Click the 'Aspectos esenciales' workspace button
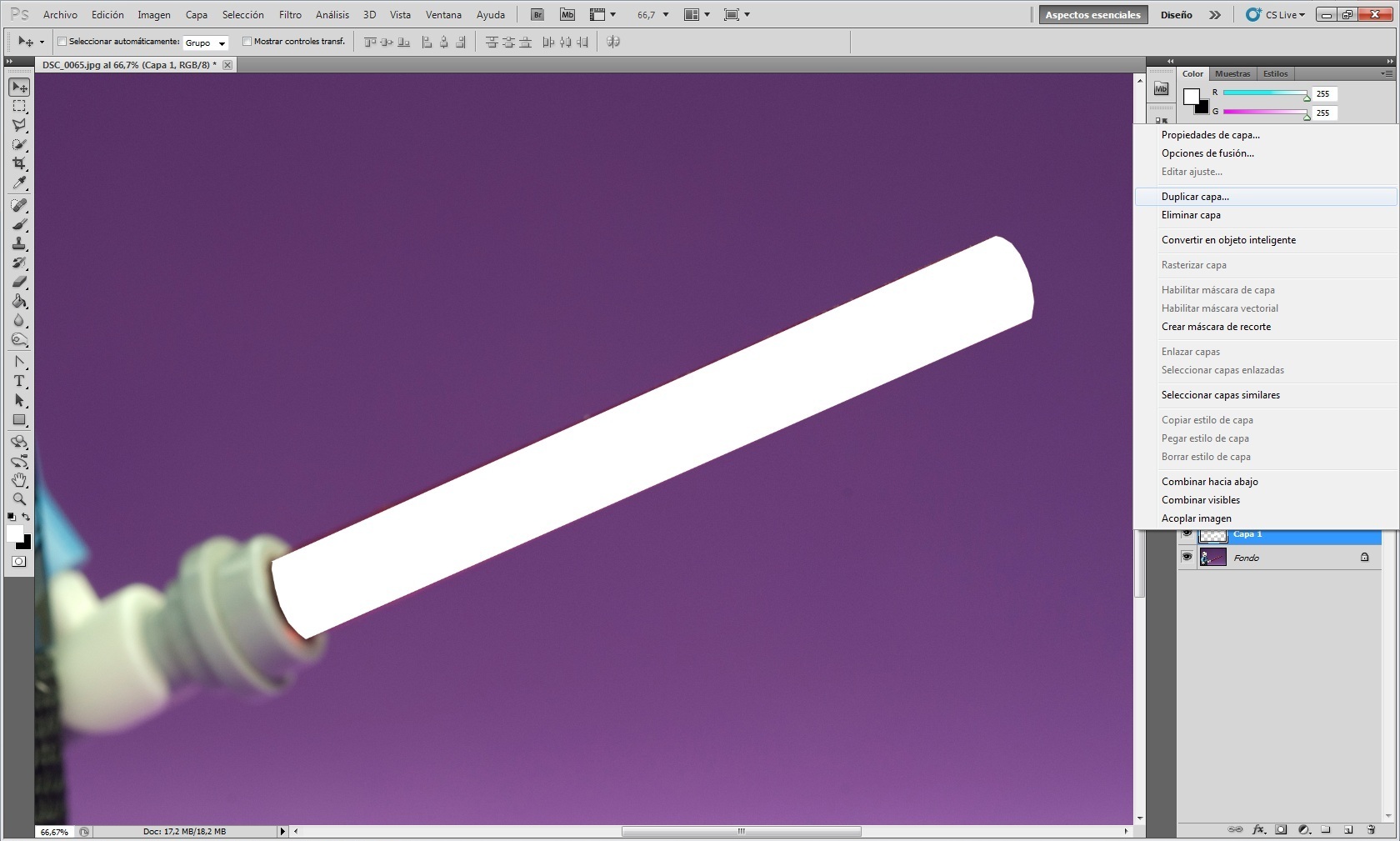The height and width of the screenshot is (841, 1400). [1092, 15]
